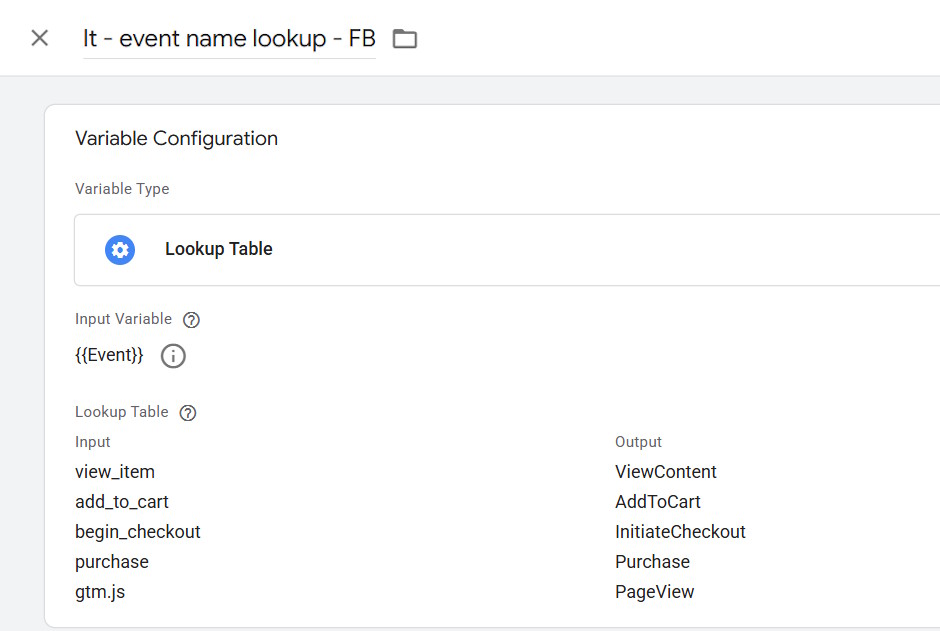
Task: Click the {{Event}} input variable value
Action: 109,355
